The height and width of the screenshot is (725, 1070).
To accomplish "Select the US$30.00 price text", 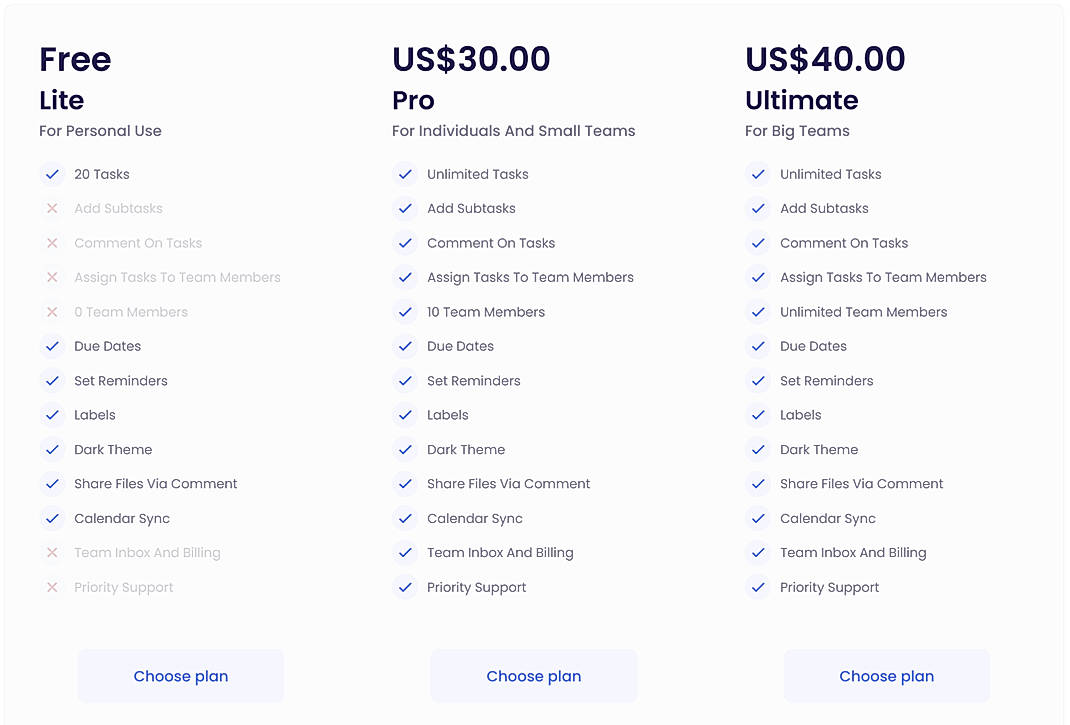I will point(470,59).
